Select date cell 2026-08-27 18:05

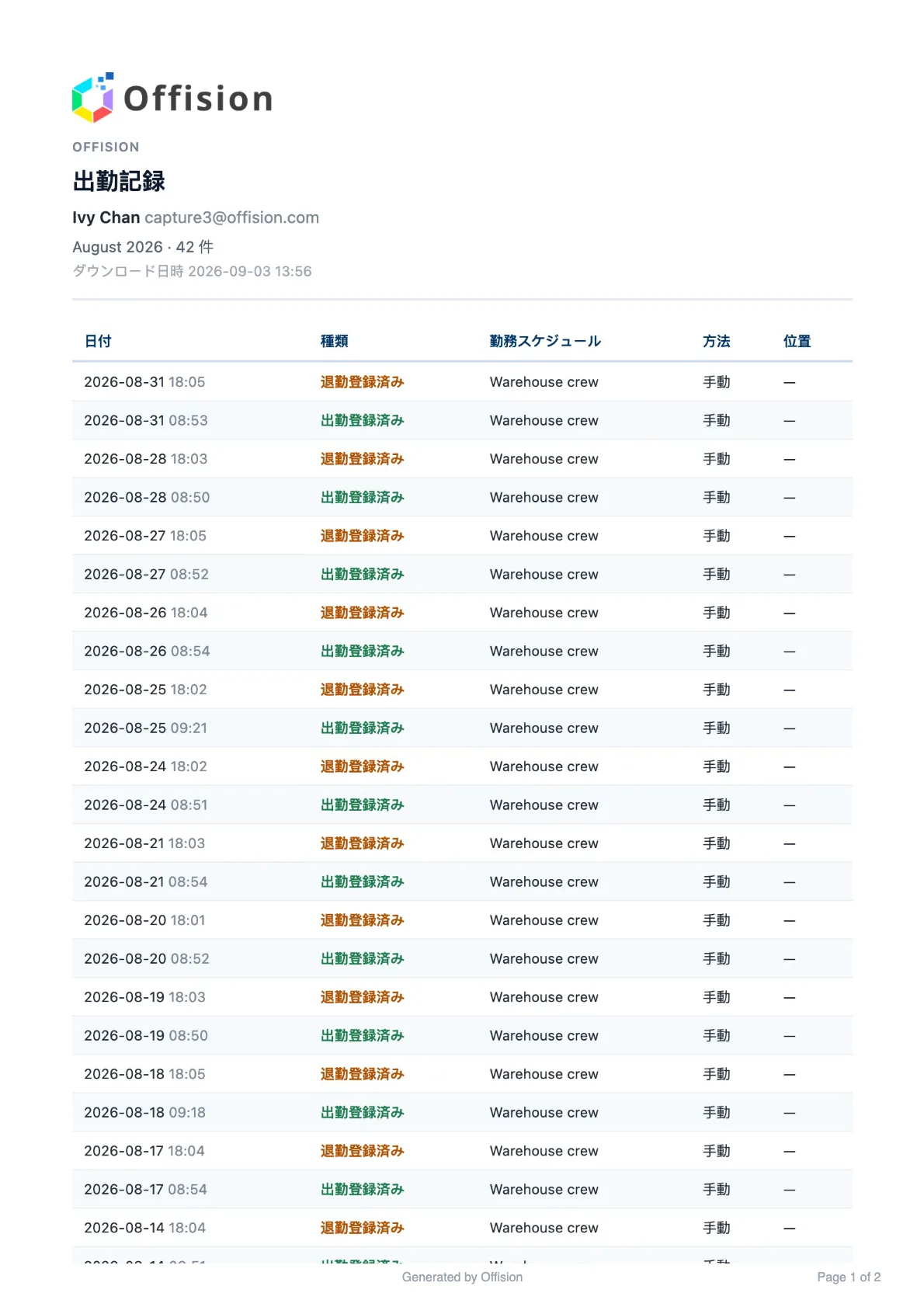click(x=145, y=536)
